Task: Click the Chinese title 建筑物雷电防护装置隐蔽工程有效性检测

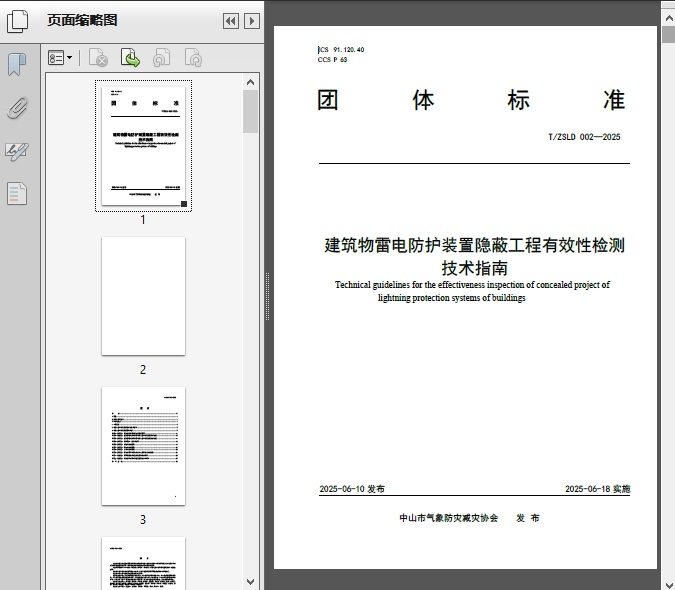Action: point(474,245)
